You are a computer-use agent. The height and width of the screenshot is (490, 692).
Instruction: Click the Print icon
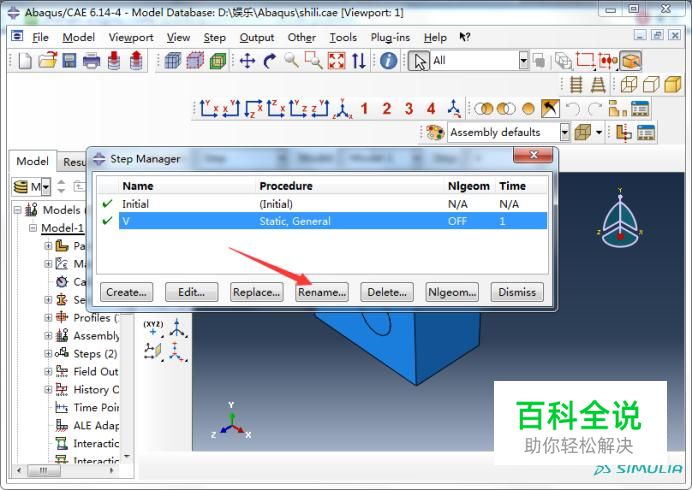click(91, 60)
